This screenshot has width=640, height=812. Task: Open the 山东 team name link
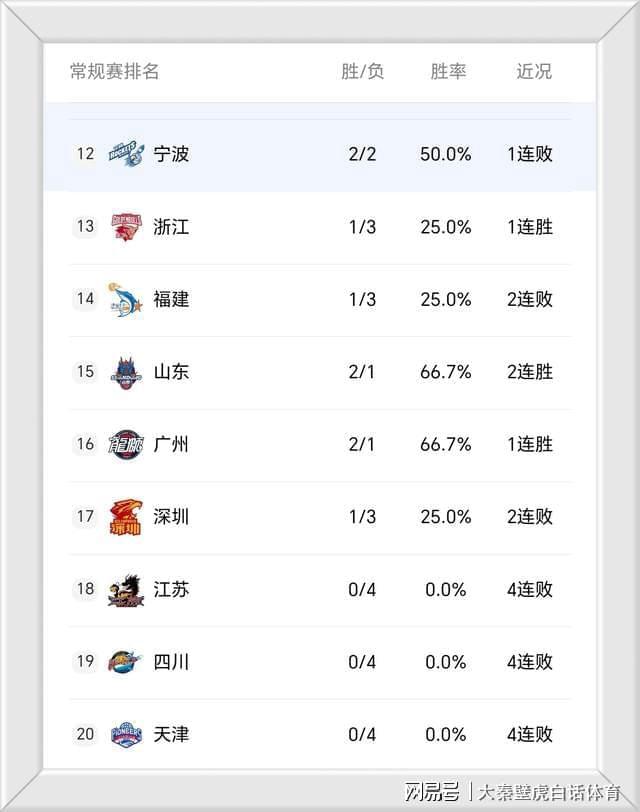pos(171,372)
